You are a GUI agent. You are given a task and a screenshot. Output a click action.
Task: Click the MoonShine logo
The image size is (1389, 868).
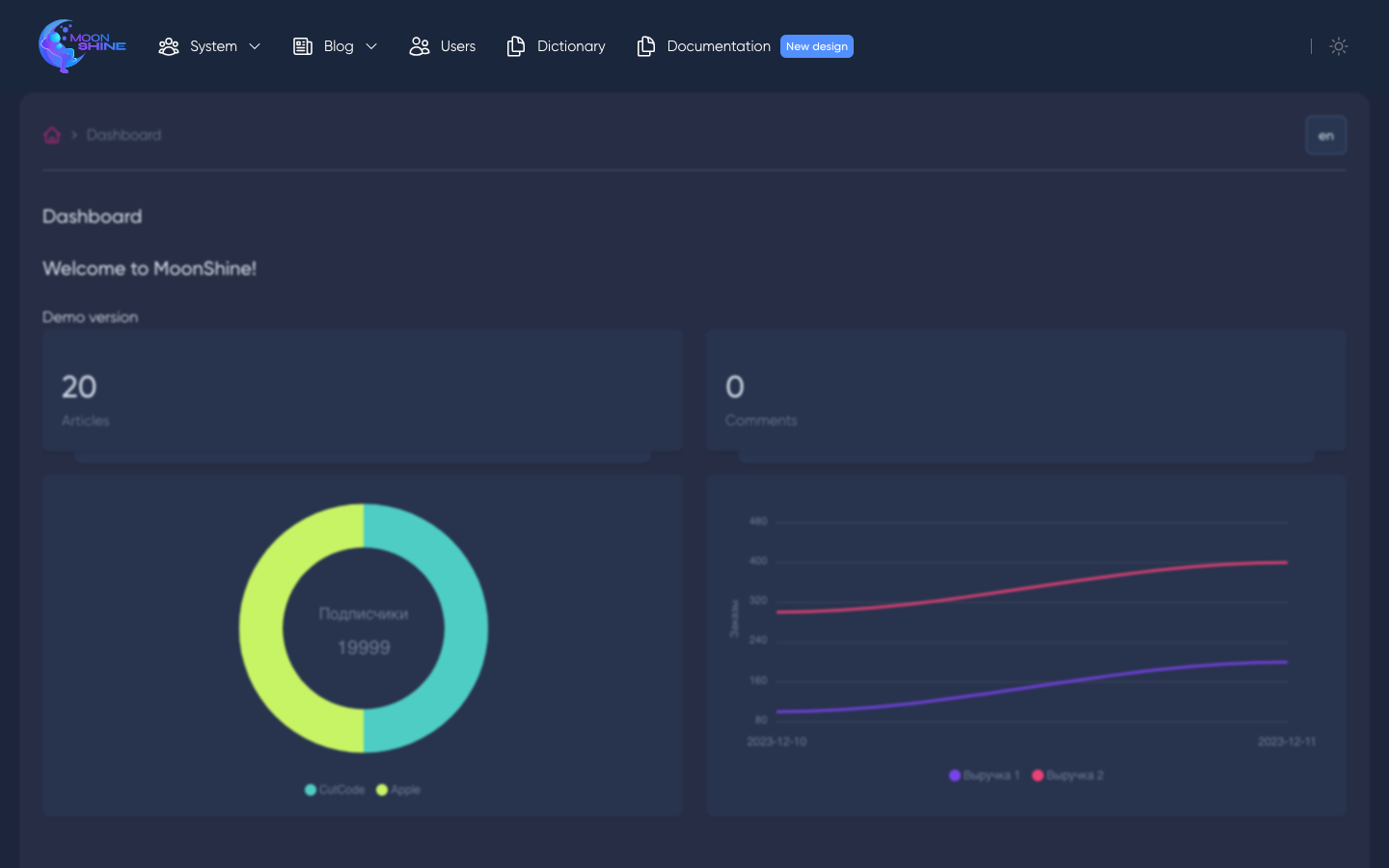[x=82, y=45]
